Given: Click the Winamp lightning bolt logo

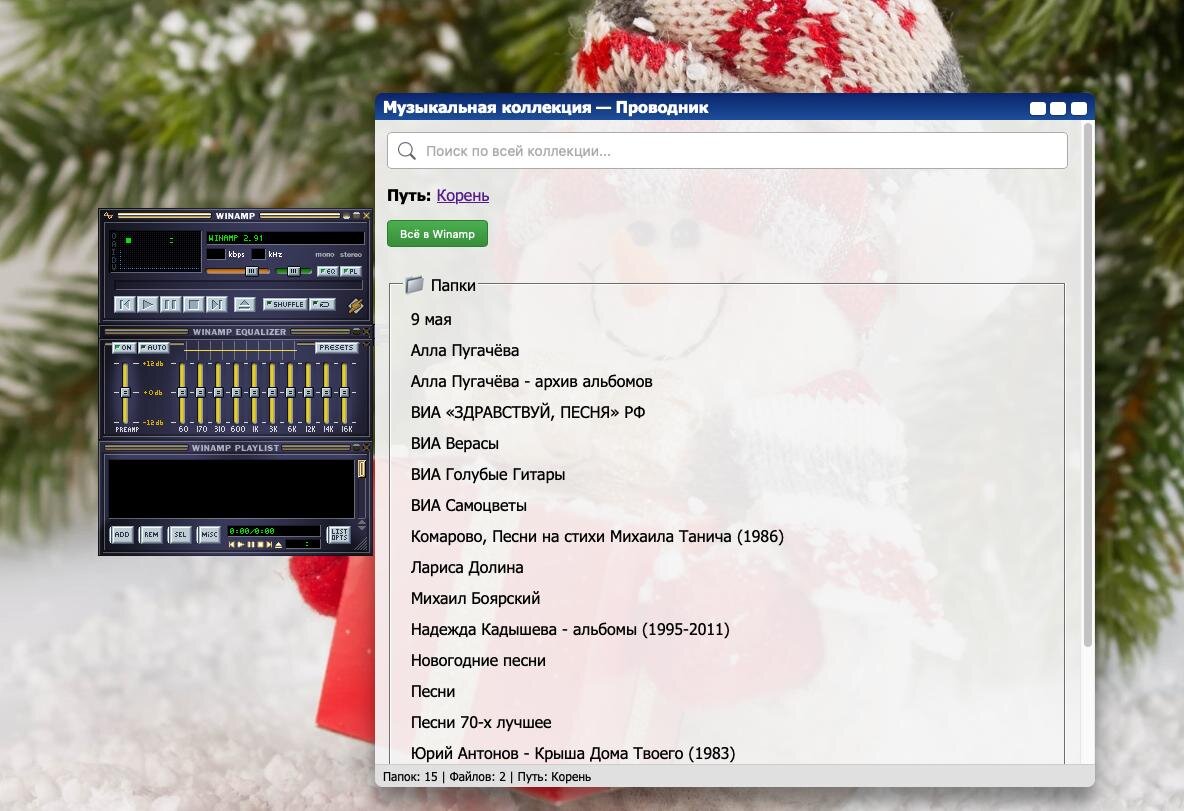Looking at the screenshot, I should (355, 305).
